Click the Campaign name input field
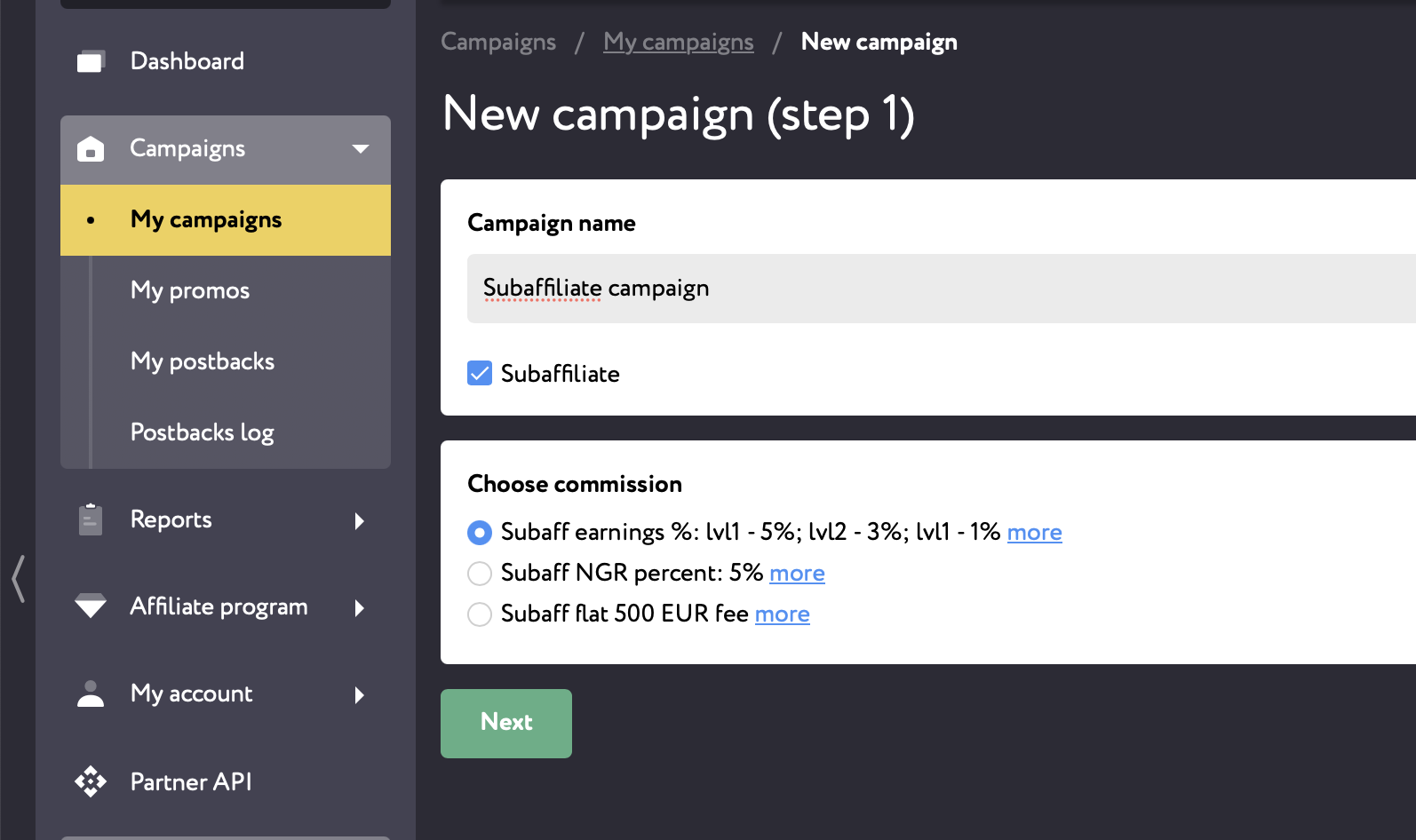The height and width of the screenshot is (840, 1416). point(942,289)
